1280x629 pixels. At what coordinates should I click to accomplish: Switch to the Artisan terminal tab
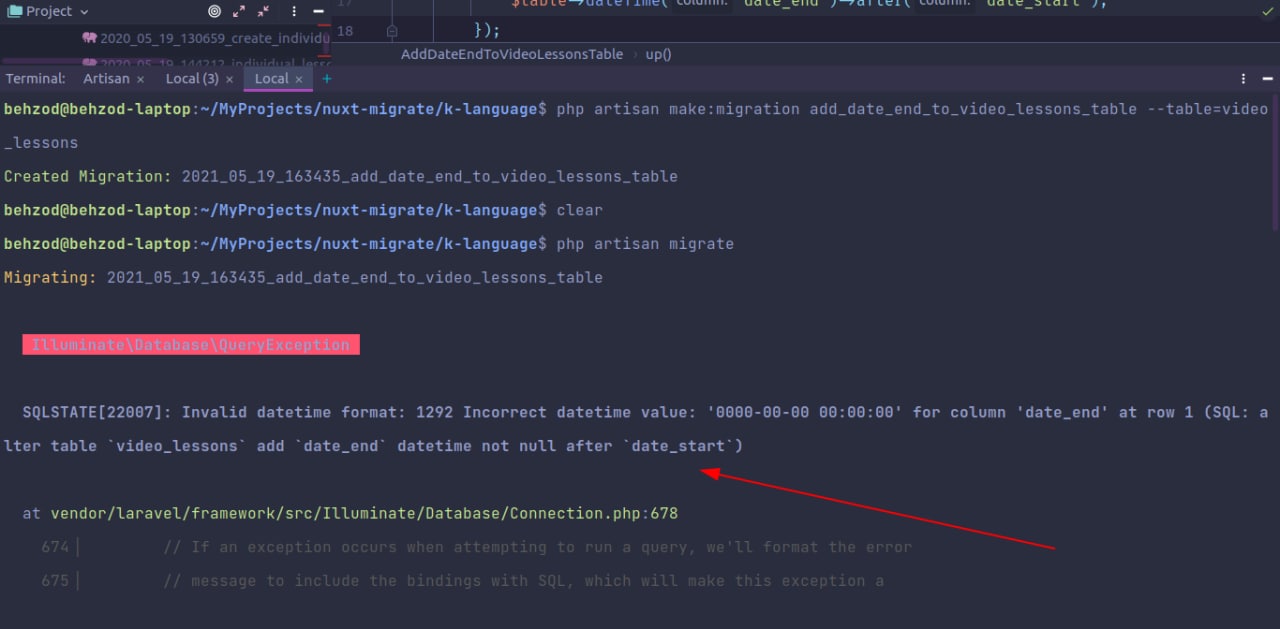106,78
